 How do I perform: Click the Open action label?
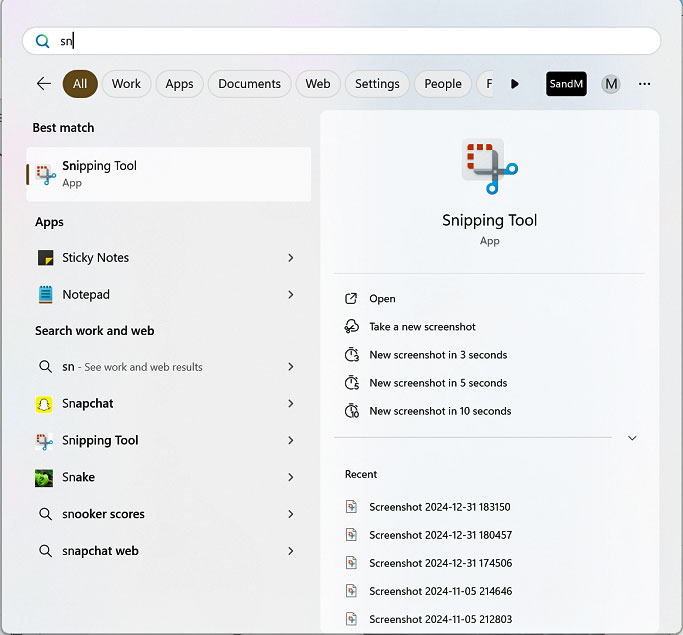click(382, 299)
